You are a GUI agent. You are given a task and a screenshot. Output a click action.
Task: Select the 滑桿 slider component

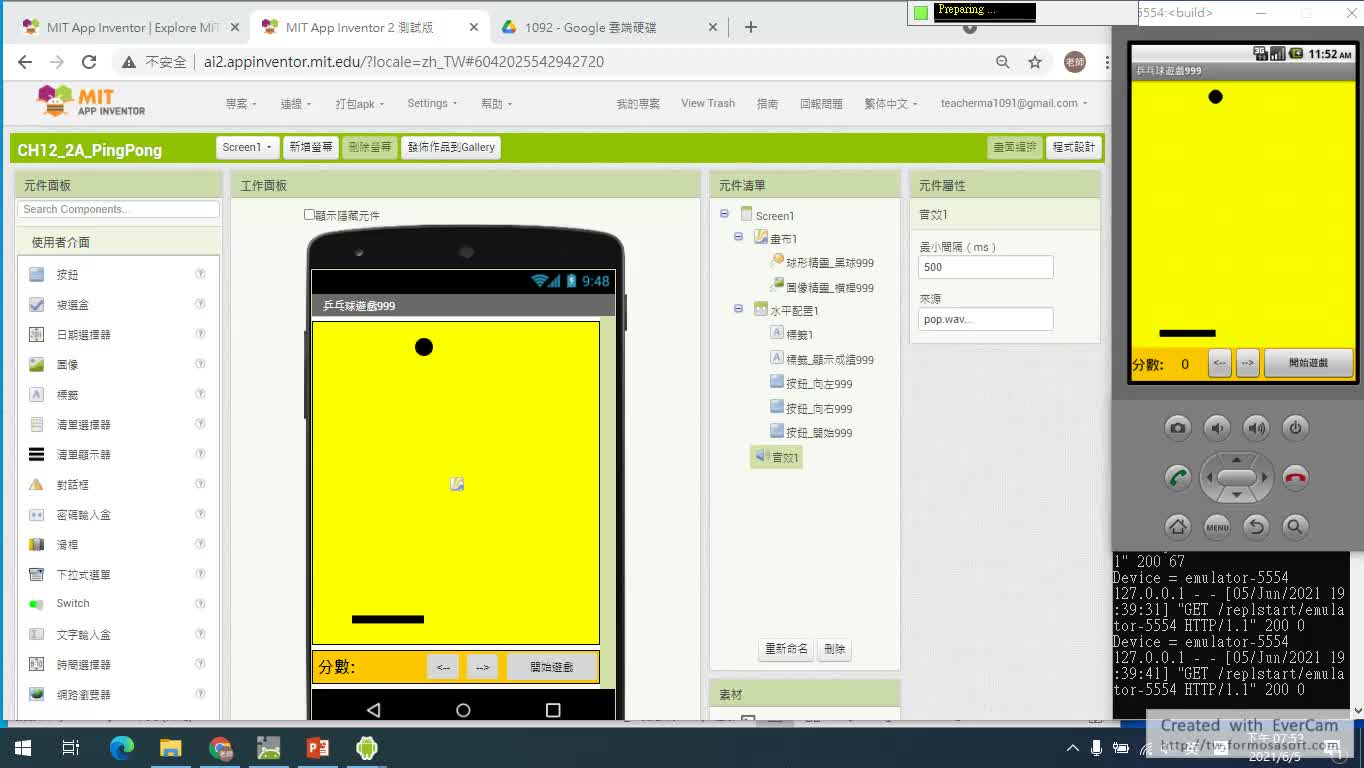coord(67,544)
